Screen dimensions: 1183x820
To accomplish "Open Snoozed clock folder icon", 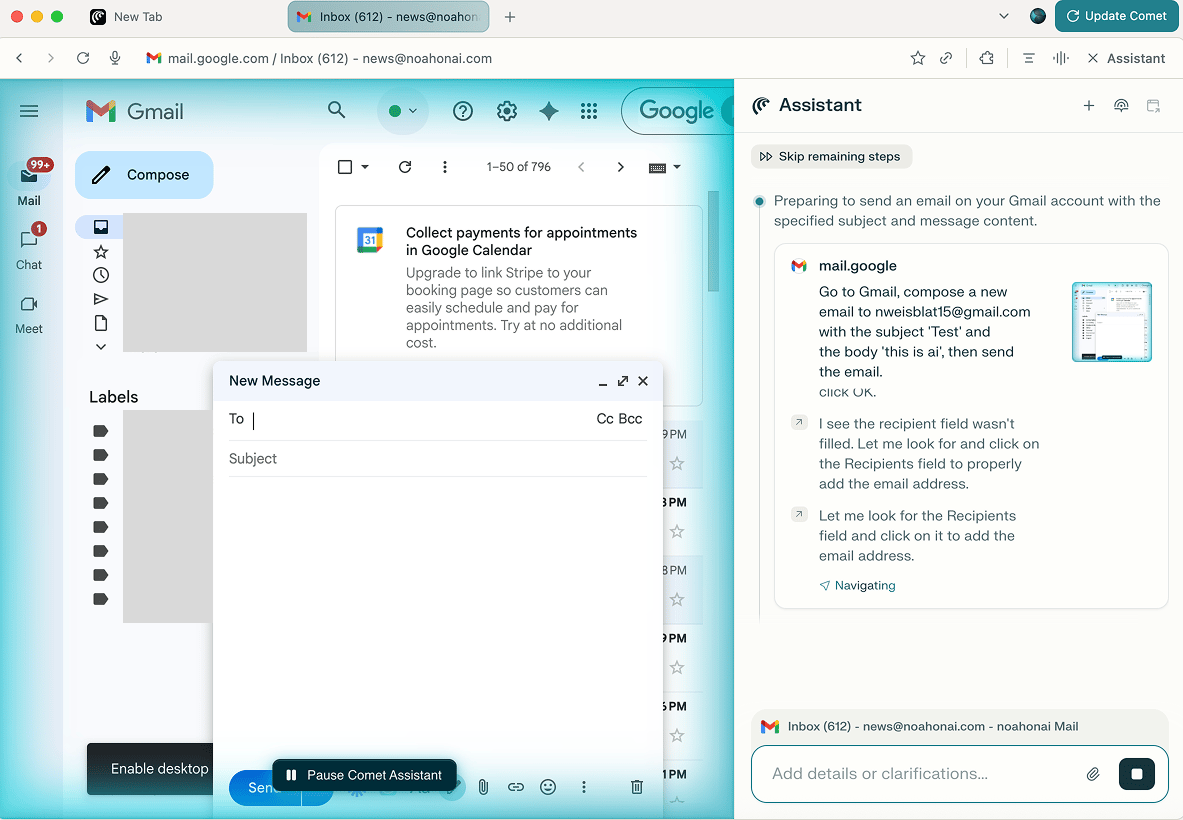I will pyautogui.click(x=100, y=275).
